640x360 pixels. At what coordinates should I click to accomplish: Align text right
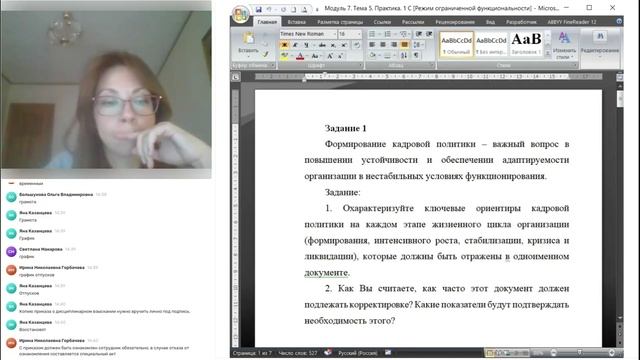coord(394,44)
